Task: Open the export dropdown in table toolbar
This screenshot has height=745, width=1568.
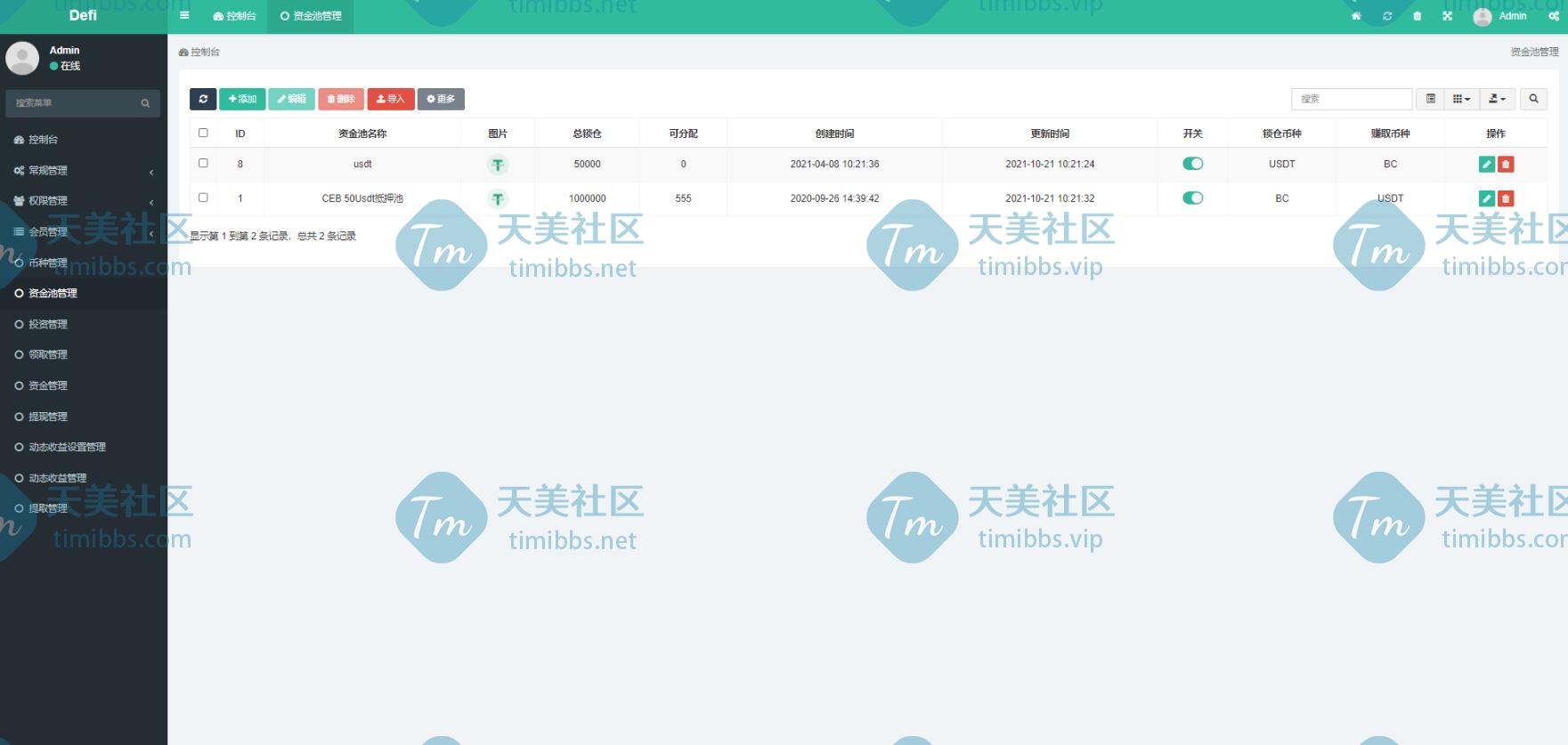Action: click(x=1497, y=99)
